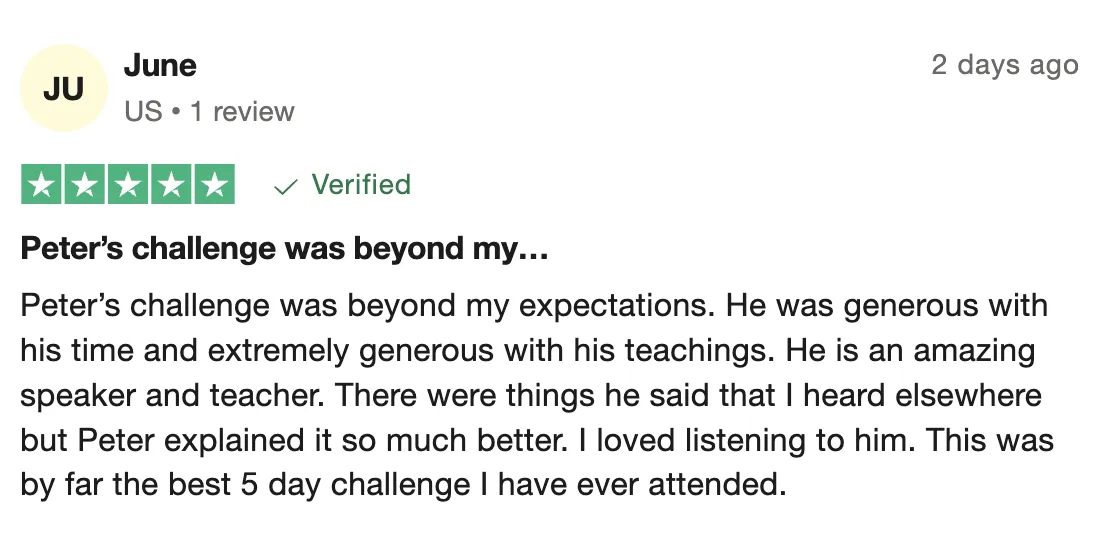Click the green Verified label text
The height and width of the screenshot is (536, 1118).
(361, 185)
